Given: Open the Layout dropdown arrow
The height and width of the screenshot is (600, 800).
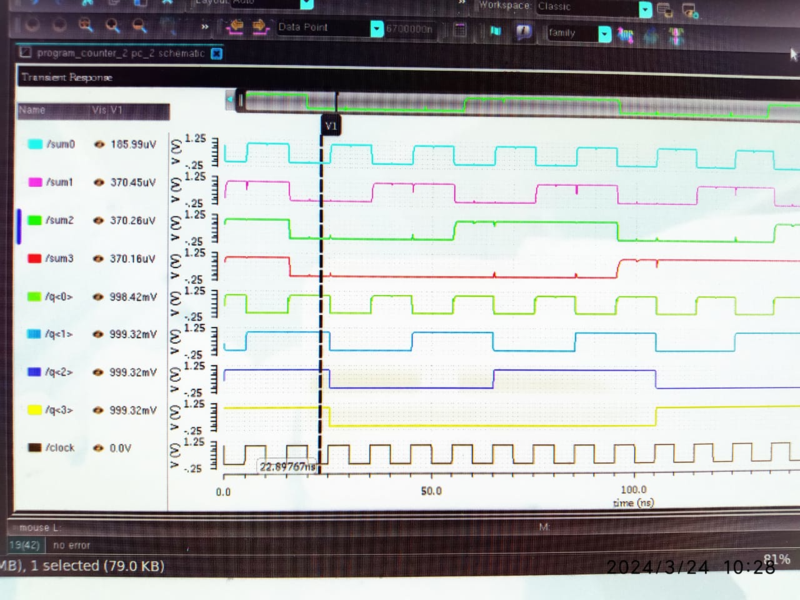Looking at the screenshot, I should (307, 4).
